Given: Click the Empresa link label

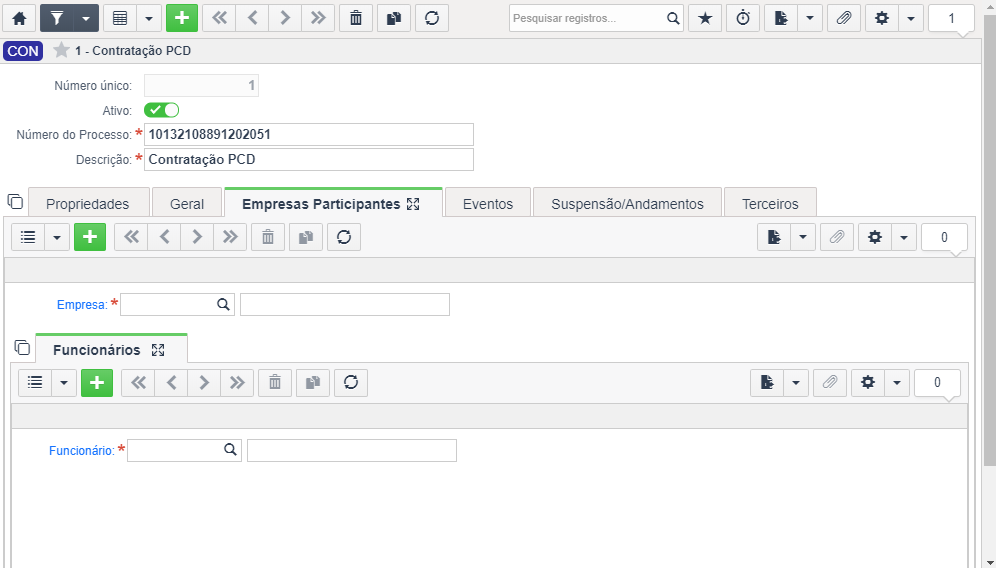Looking at the screenshot, I should (82, 305).
